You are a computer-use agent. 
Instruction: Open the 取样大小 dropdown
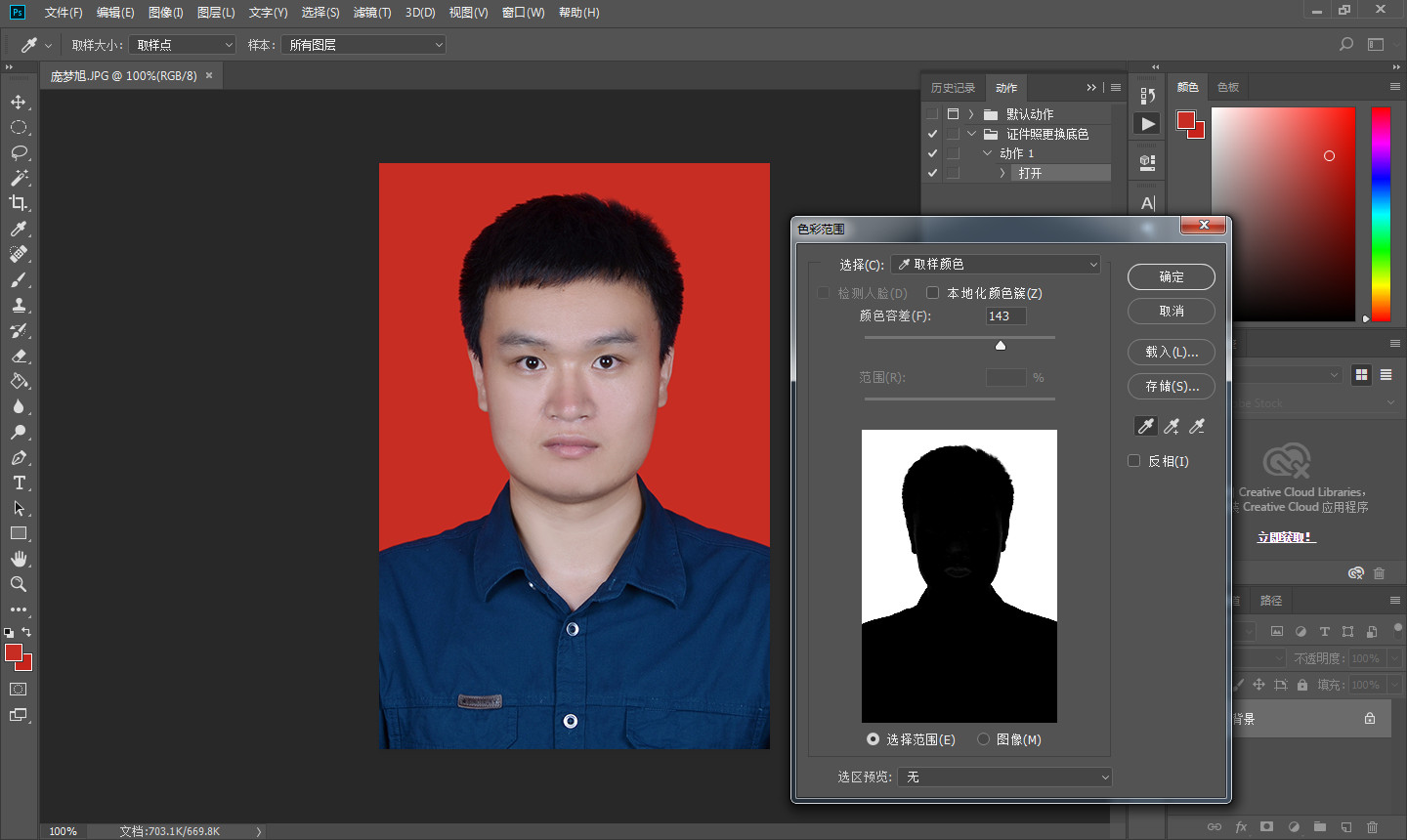[183, 45]
